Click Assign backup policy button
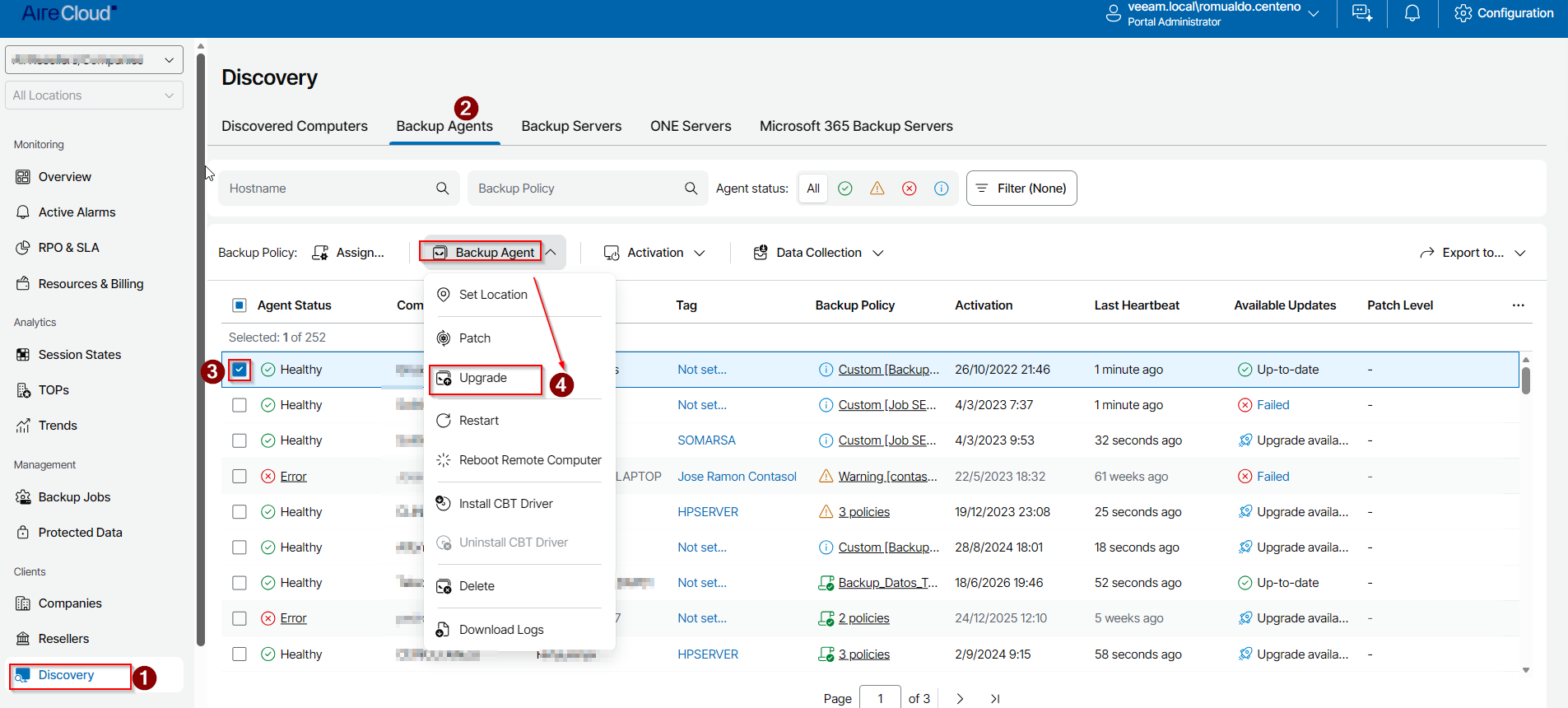The height and width of the screenshot is (708, 1568). (348, 253)
